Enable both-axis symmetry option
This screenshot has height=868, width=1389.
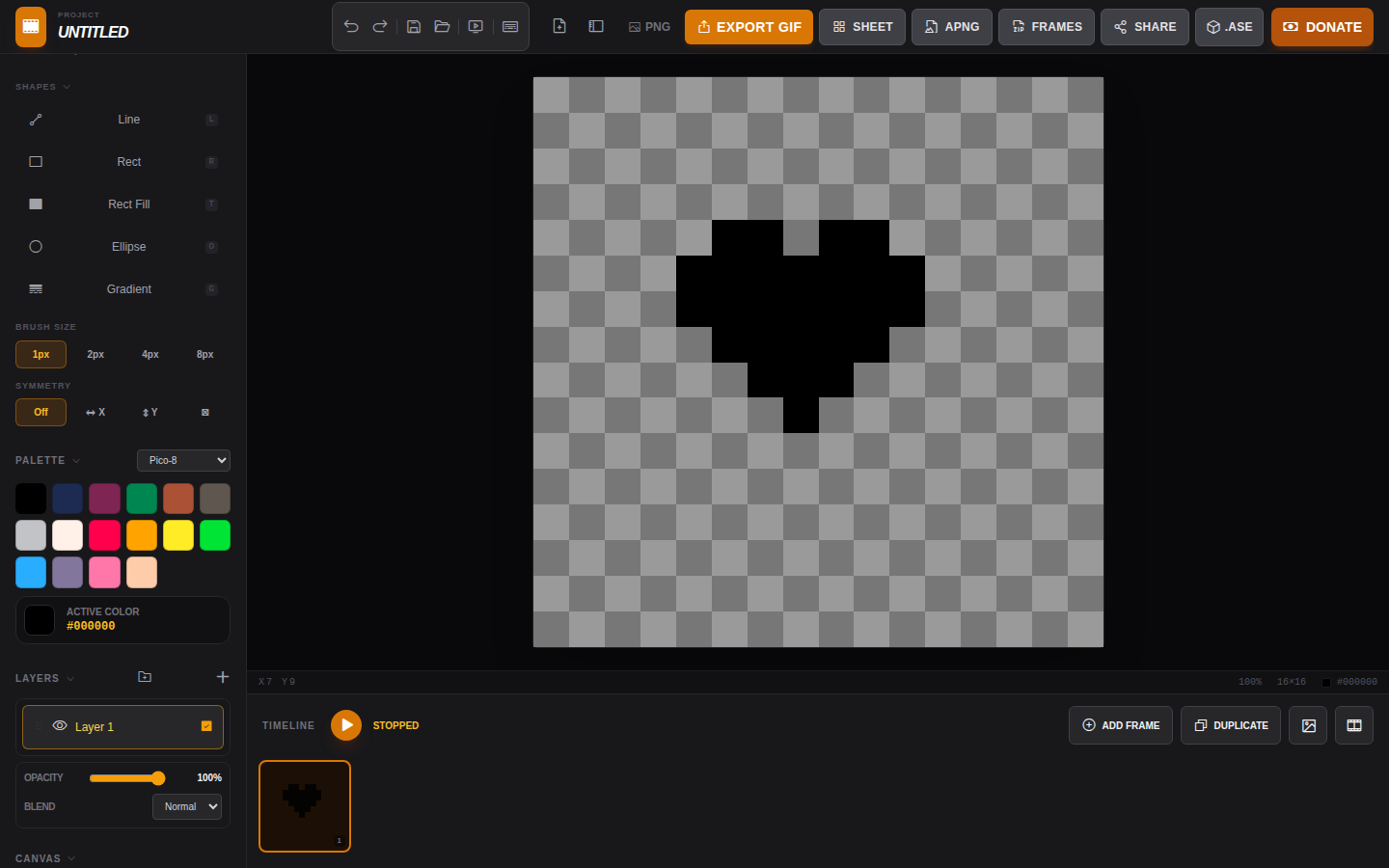coord(205,412)
